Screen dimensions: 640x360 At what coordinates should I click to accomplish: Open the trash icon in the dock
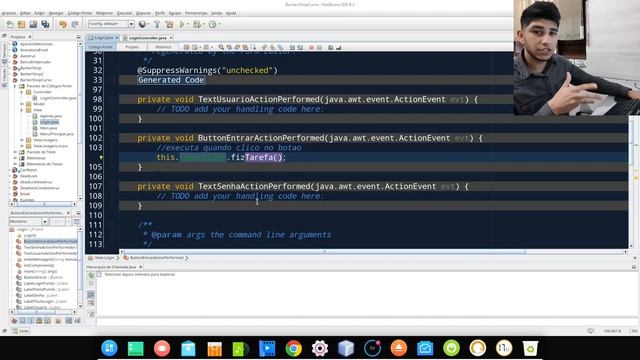pyautogui.click(x=530, y=348)
